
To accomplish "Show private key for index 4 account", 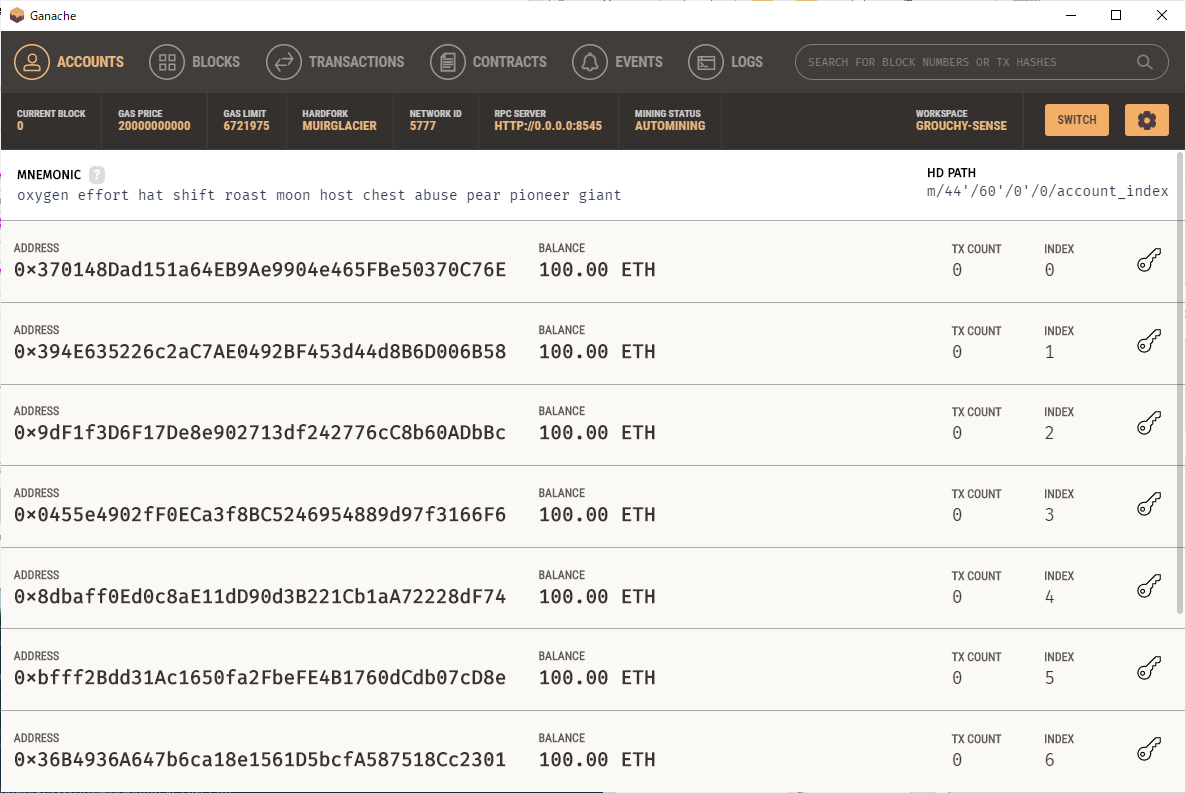I will [x=1149, y=587].
